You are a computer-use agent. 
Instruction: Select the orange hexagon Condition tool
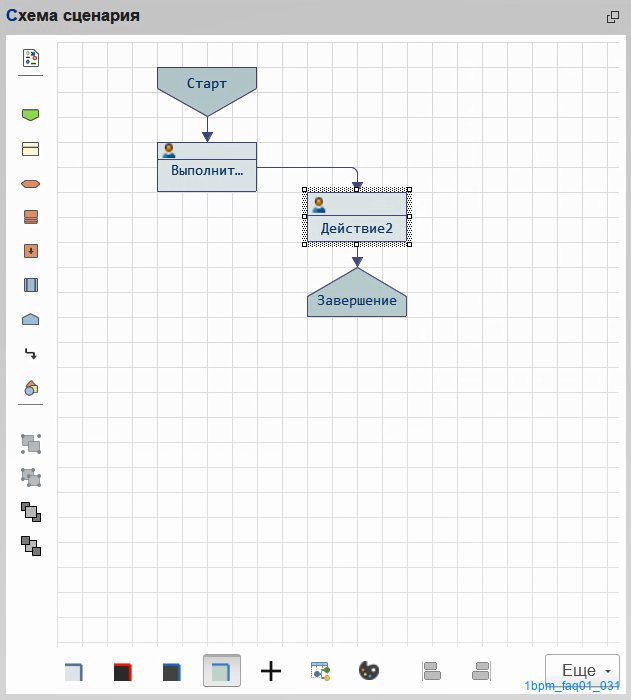point(30,184)
